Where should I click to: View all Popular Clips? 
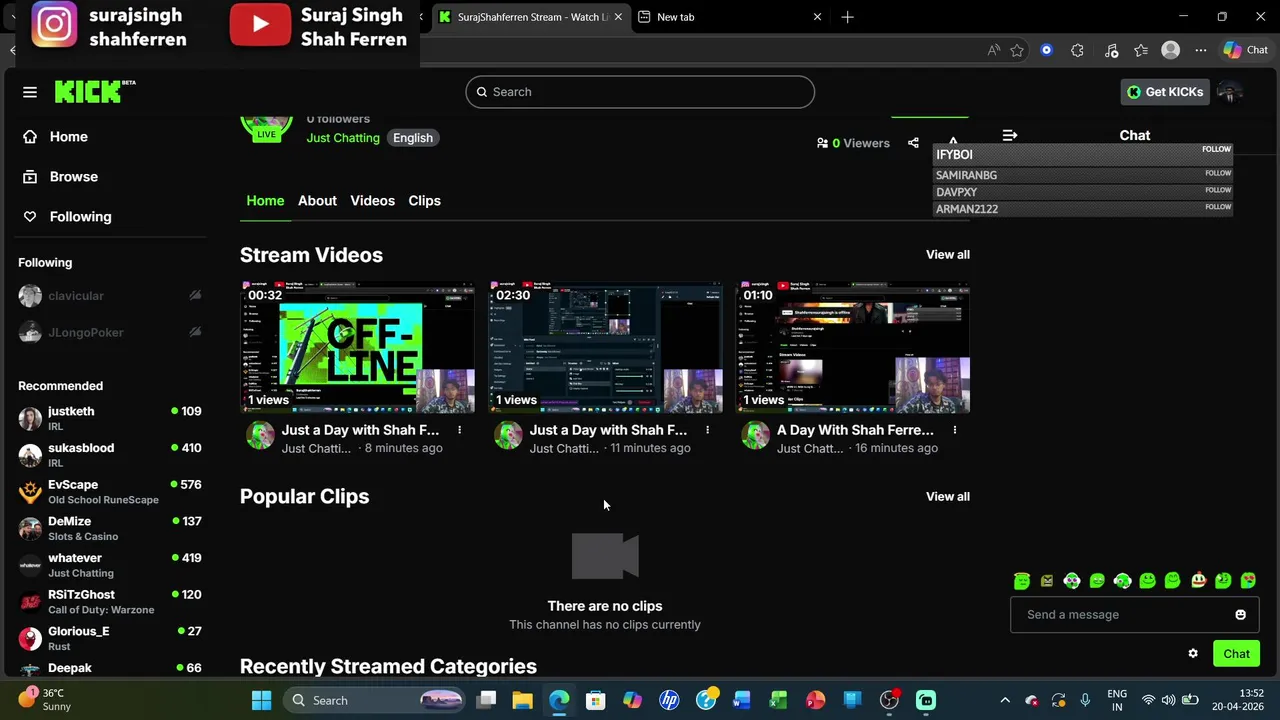point(947,497)
